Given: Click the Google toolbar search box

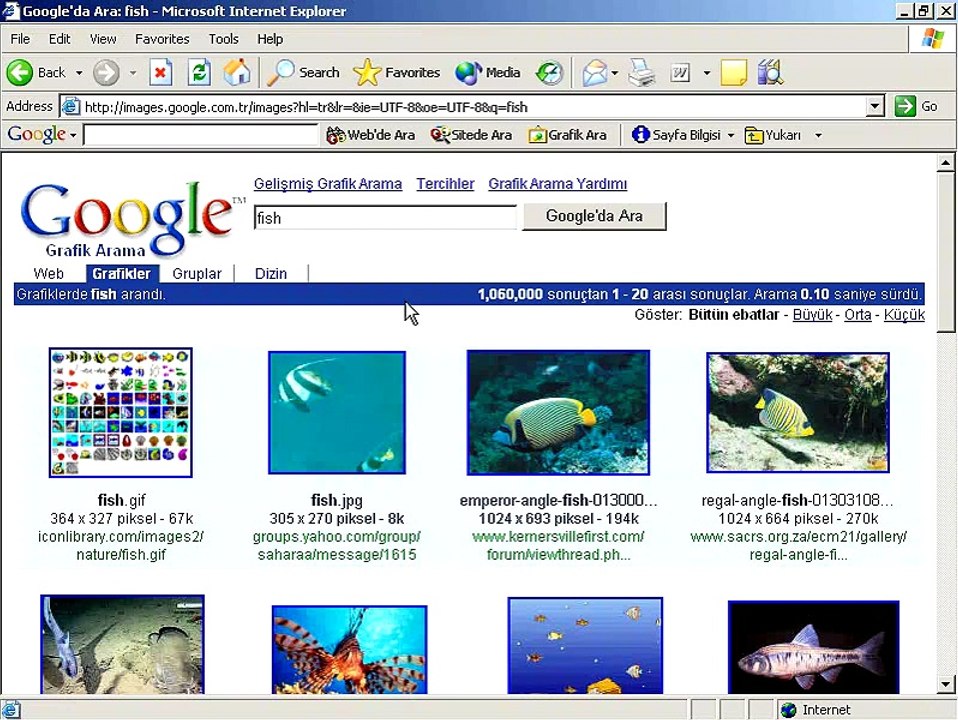Looking at the screenshot, I should click(201, 135).
